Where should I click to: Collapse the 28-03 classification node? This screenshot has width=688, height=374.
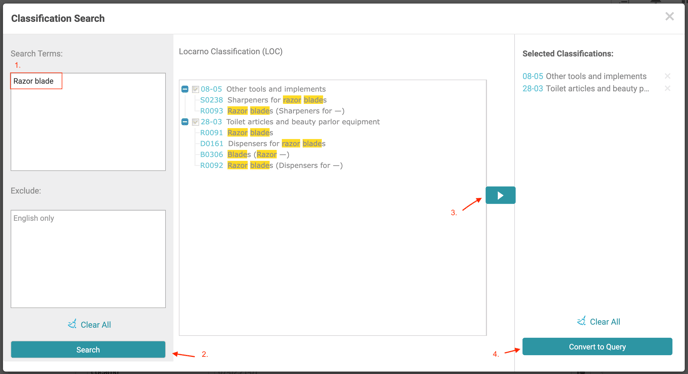(185, 122)
